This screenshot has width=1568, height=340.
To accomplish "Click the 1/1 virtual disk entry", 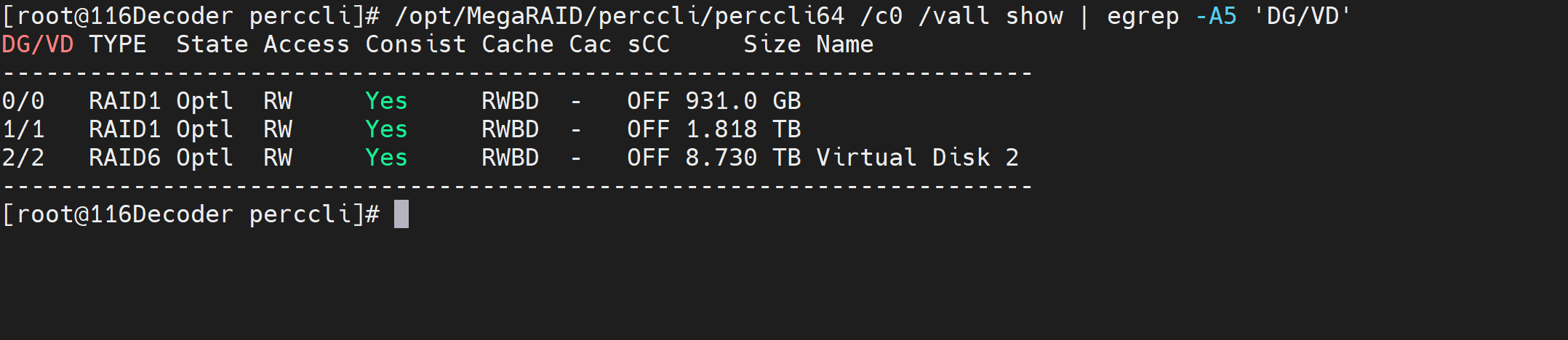I will point(23,129).
